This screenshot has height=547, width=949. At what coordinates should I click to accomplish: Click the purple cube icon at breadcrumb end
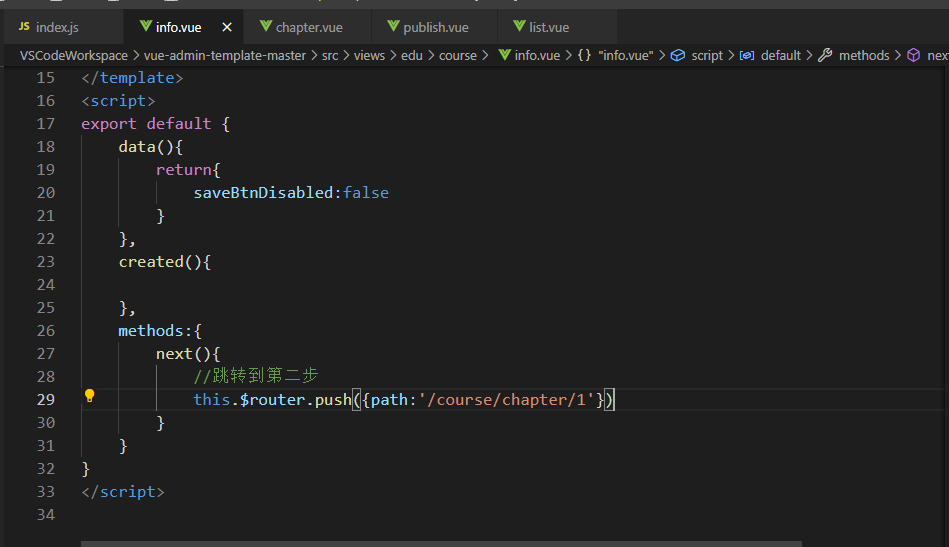point(914,55)
